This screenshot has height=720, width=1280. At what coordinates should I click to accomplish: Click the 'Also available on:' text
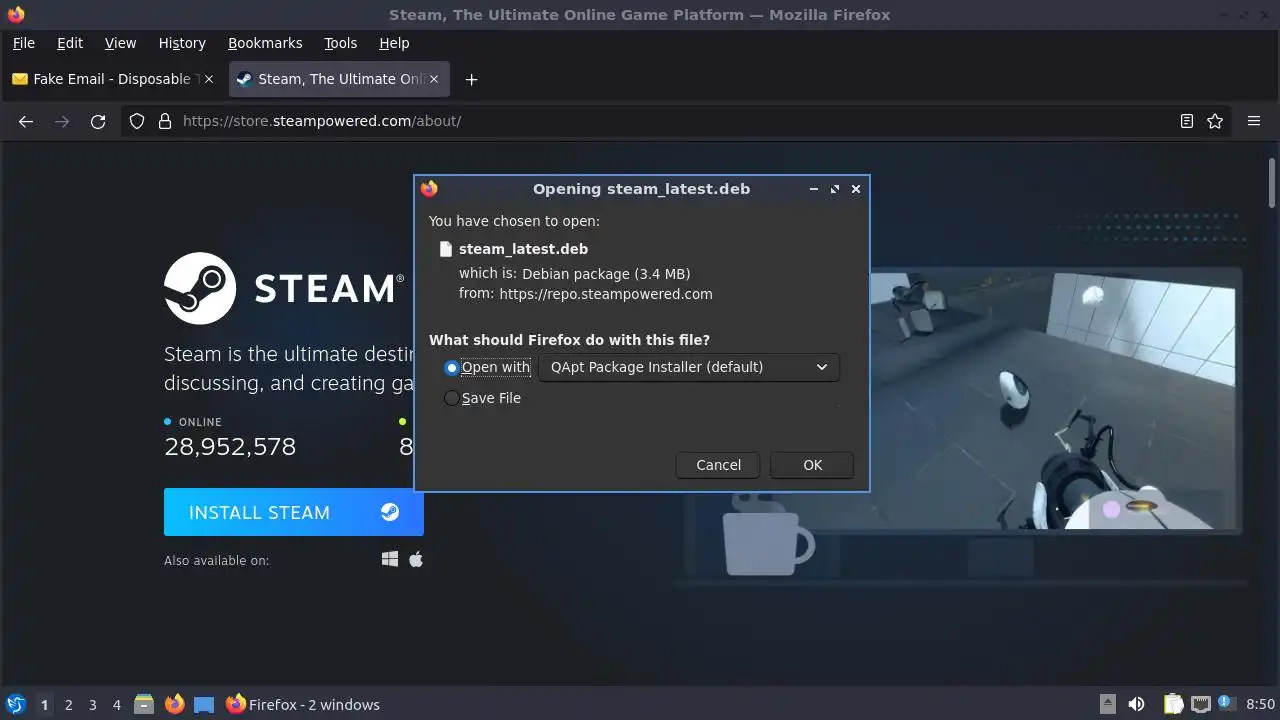click(x=216, y=560)
